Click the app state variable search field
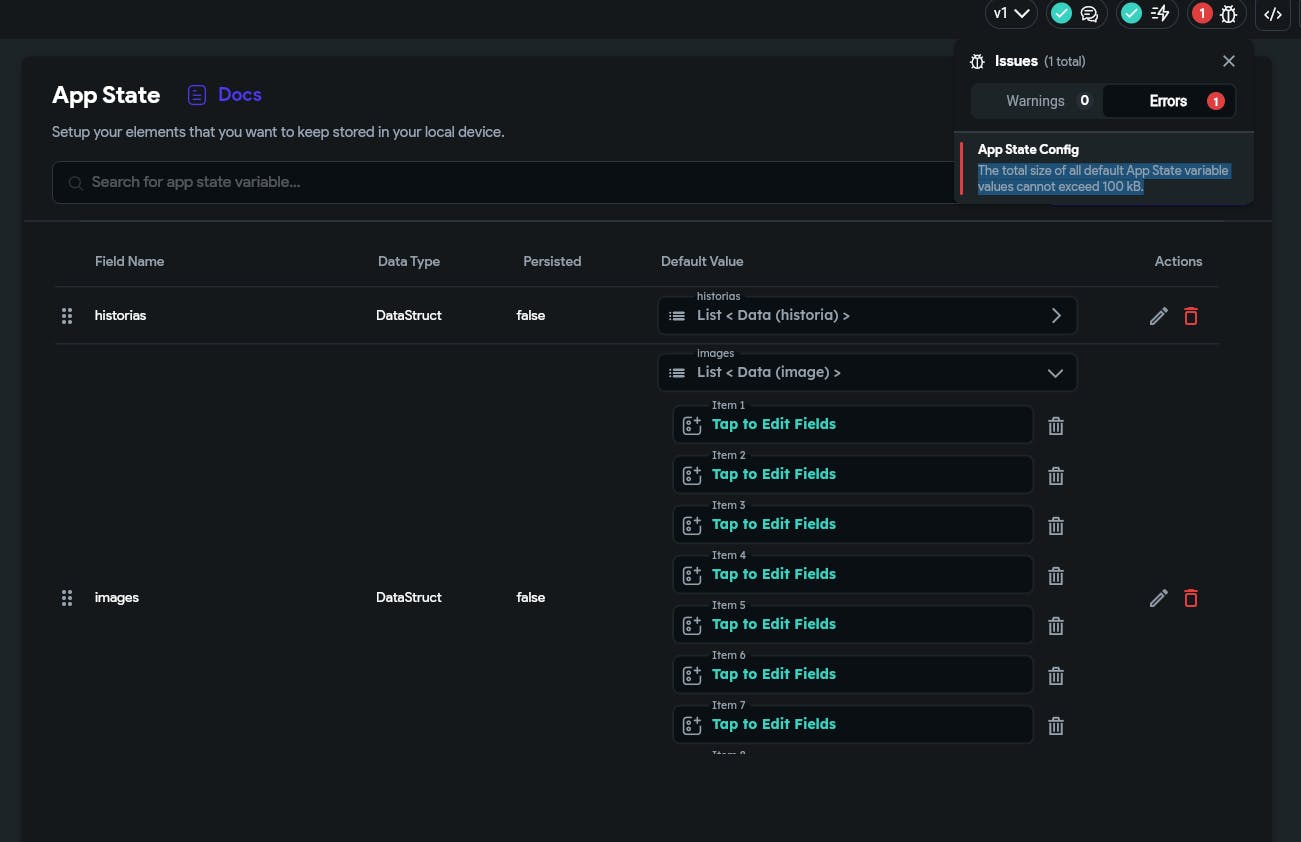1301x842 pixels. [x=500, y=182]
